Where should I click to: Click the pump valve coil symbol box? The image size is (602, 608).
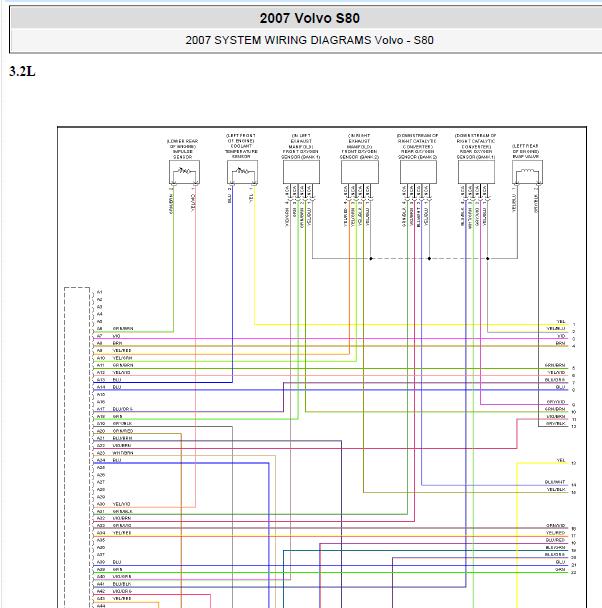pos(527,172)
